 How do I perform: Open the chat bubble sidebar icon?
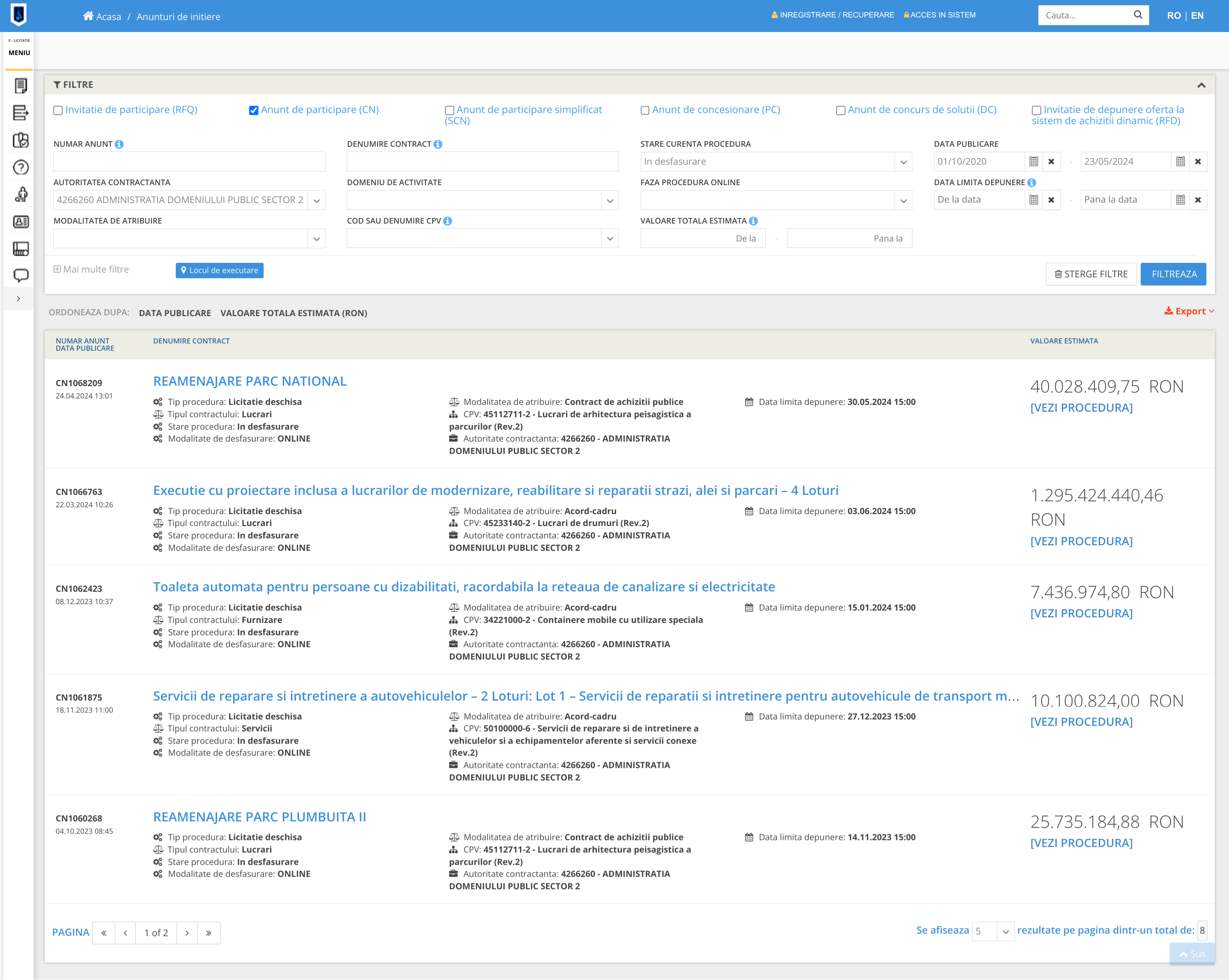[x=20, y=275]
